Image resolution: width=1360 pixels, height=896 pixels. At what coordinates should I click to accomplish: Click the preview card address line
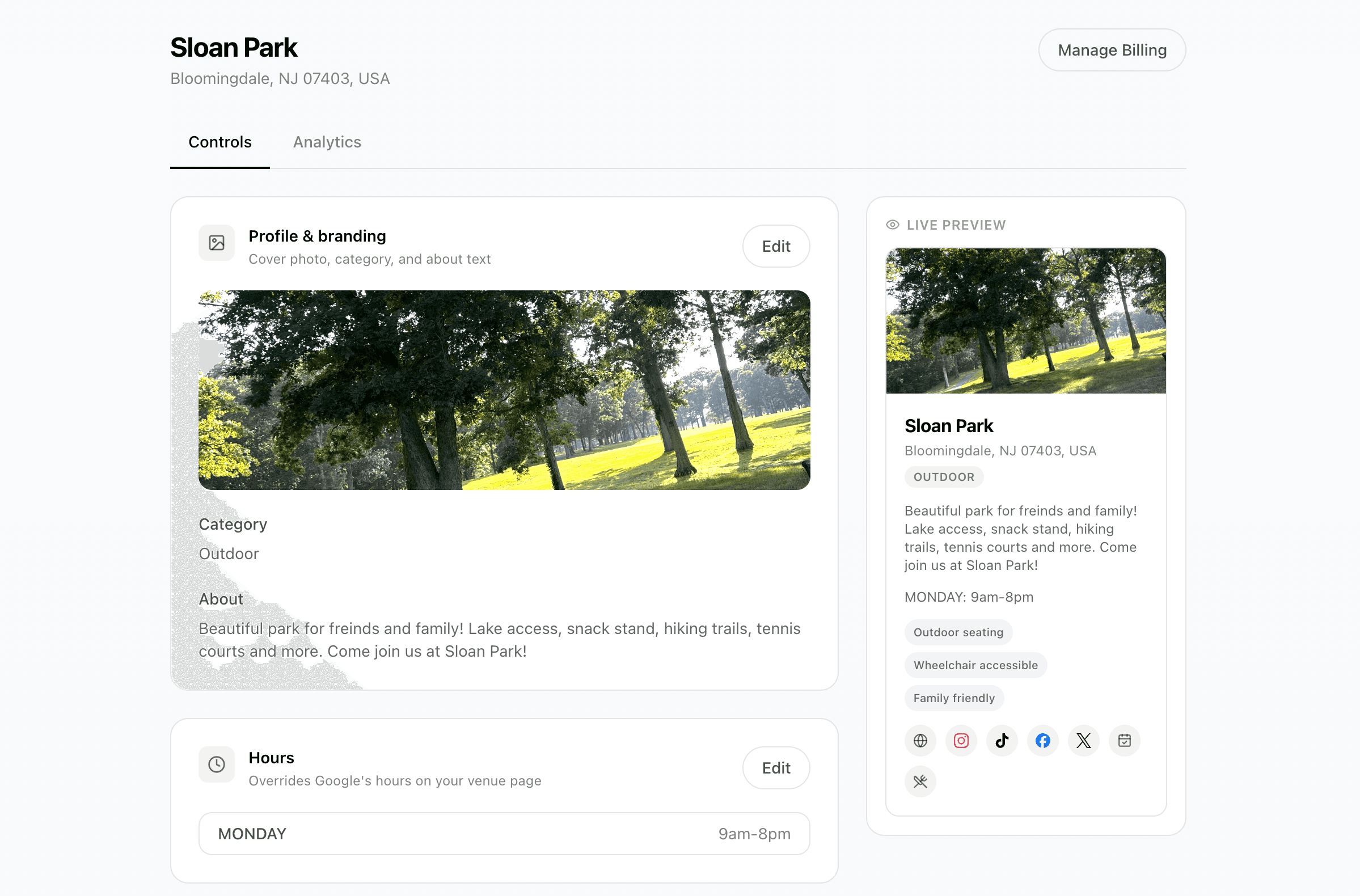1000,451
